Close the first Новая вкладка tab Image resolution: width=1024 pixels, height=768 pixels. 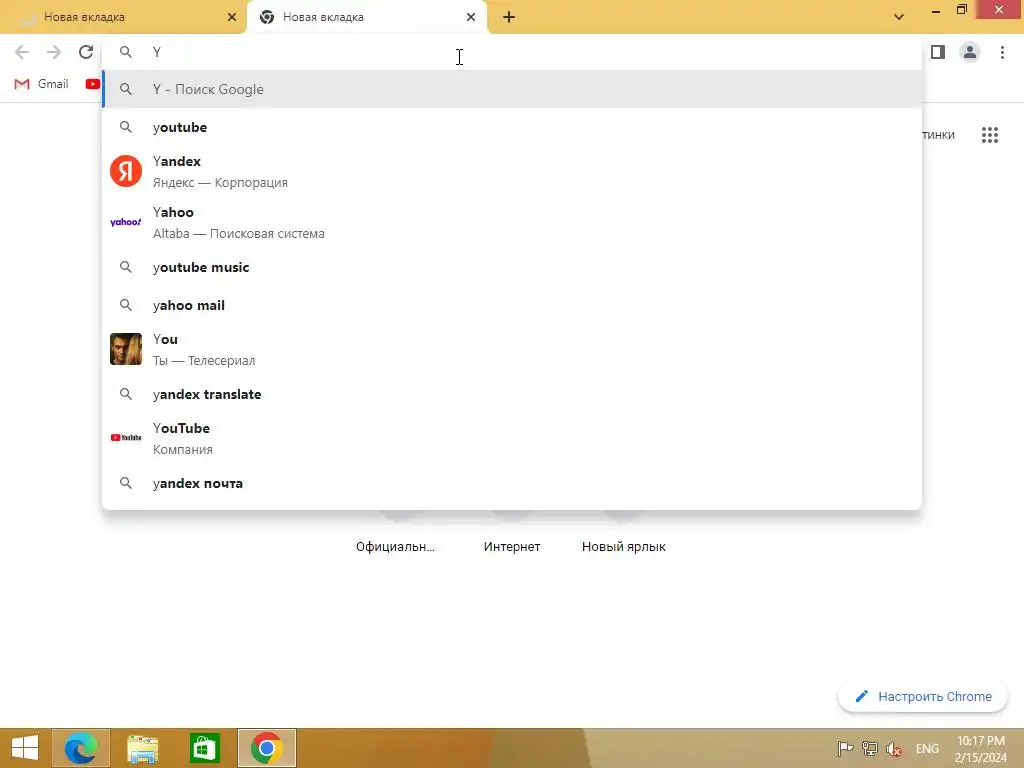[232, 18]
